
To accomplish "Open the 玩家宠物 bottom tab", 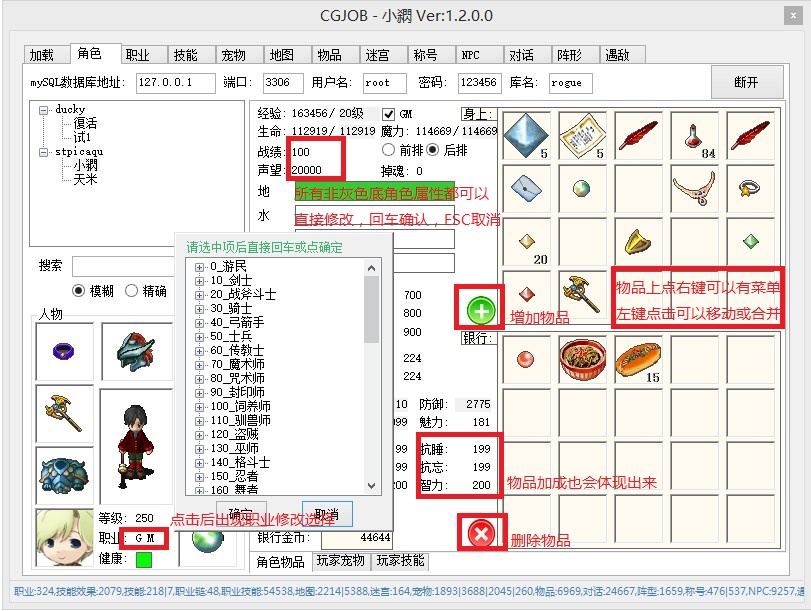I will [x=342, y=561].
